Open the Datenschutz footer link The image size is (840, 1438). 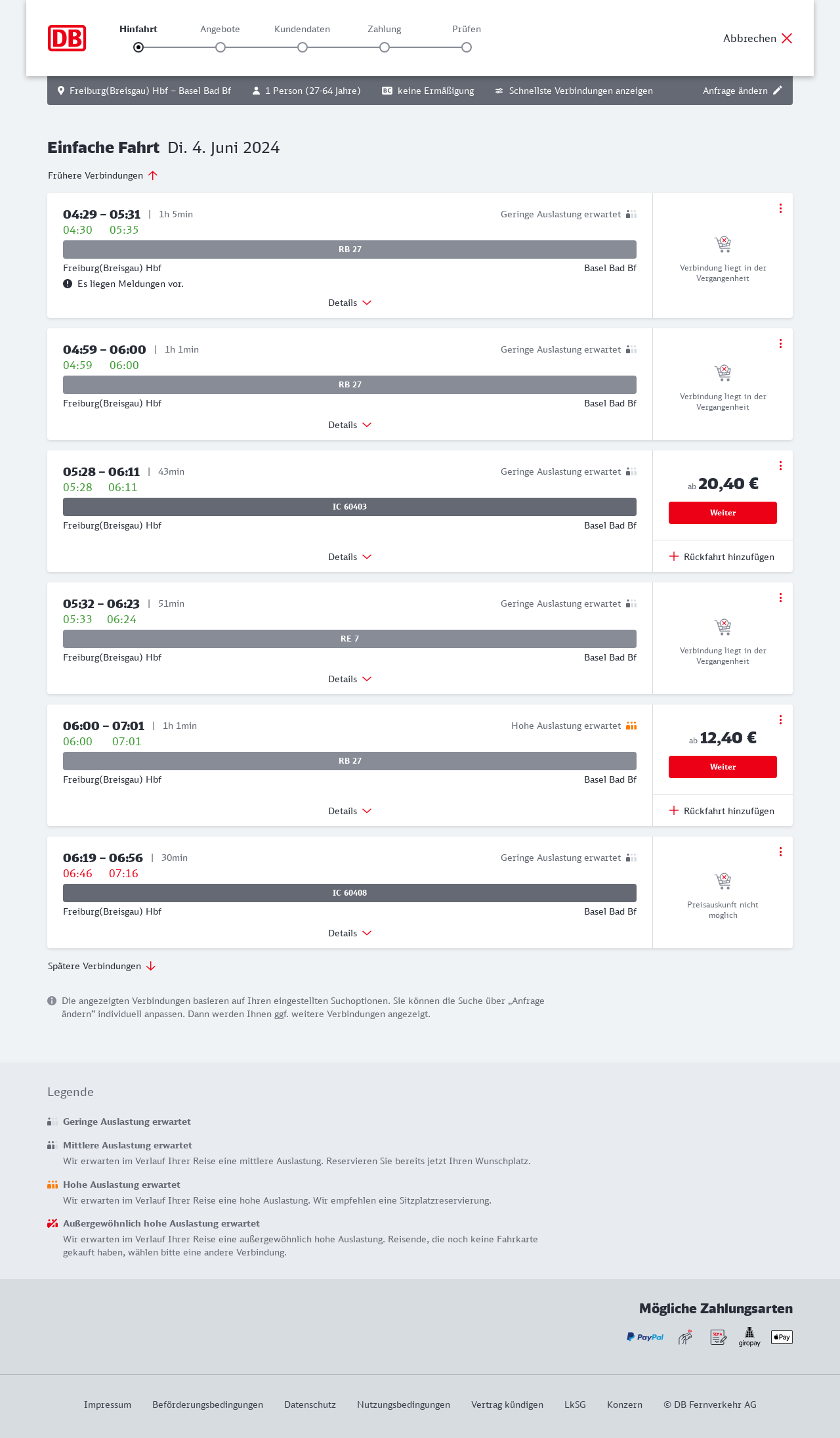pos(310,1405)
